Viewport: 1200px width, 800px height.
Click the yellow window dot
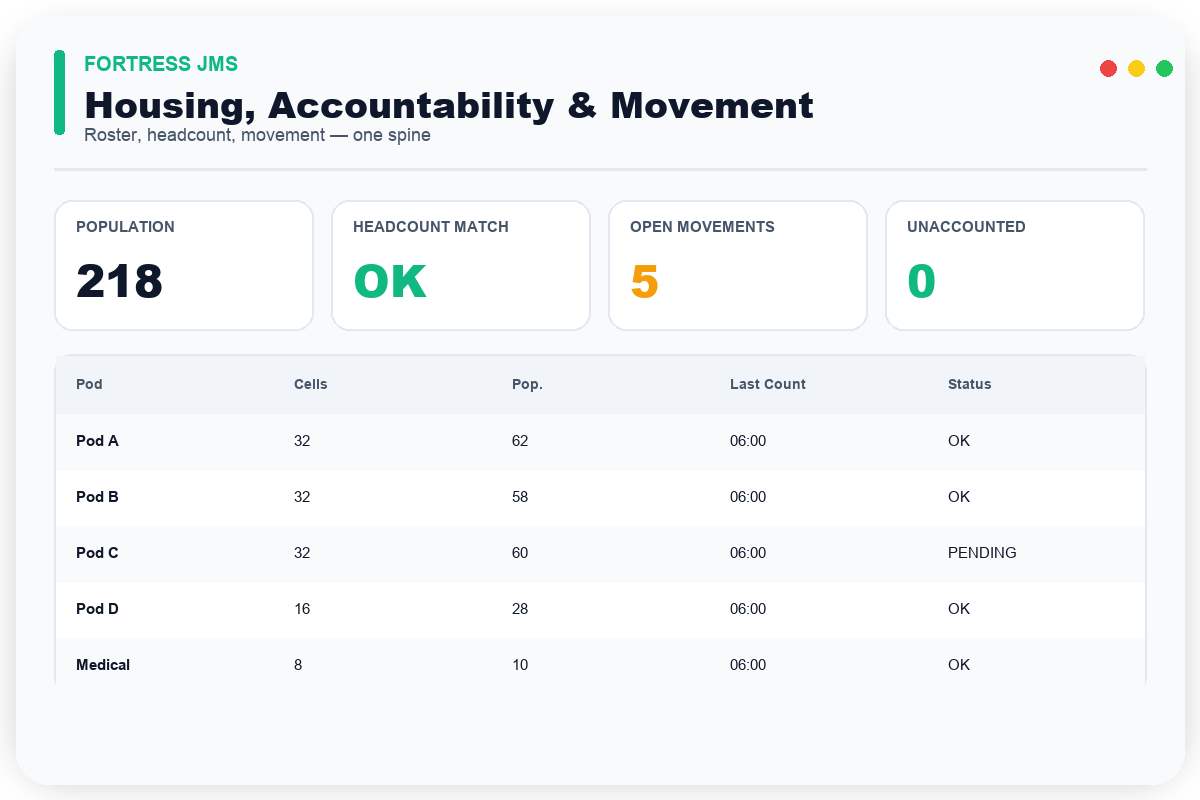click(x=1136, y=68)
